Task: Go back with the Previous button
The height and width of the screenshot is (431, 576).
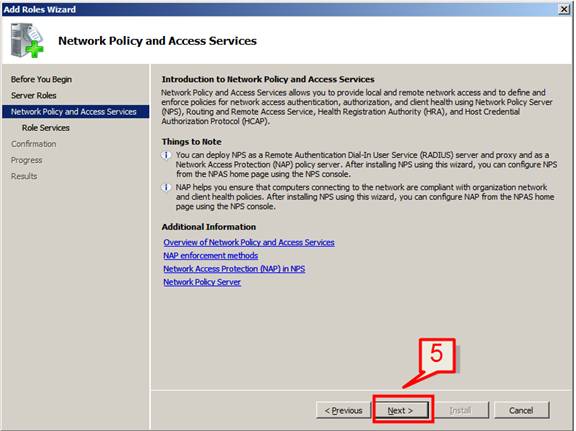Action: pos(344,410)
